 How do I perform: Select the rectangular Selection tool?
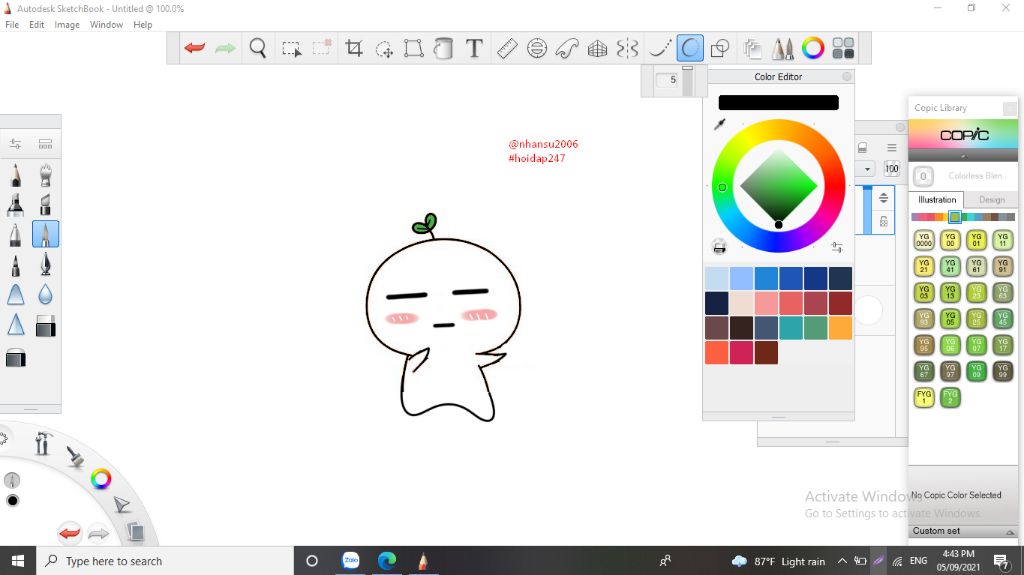click(x=291, y=48)
